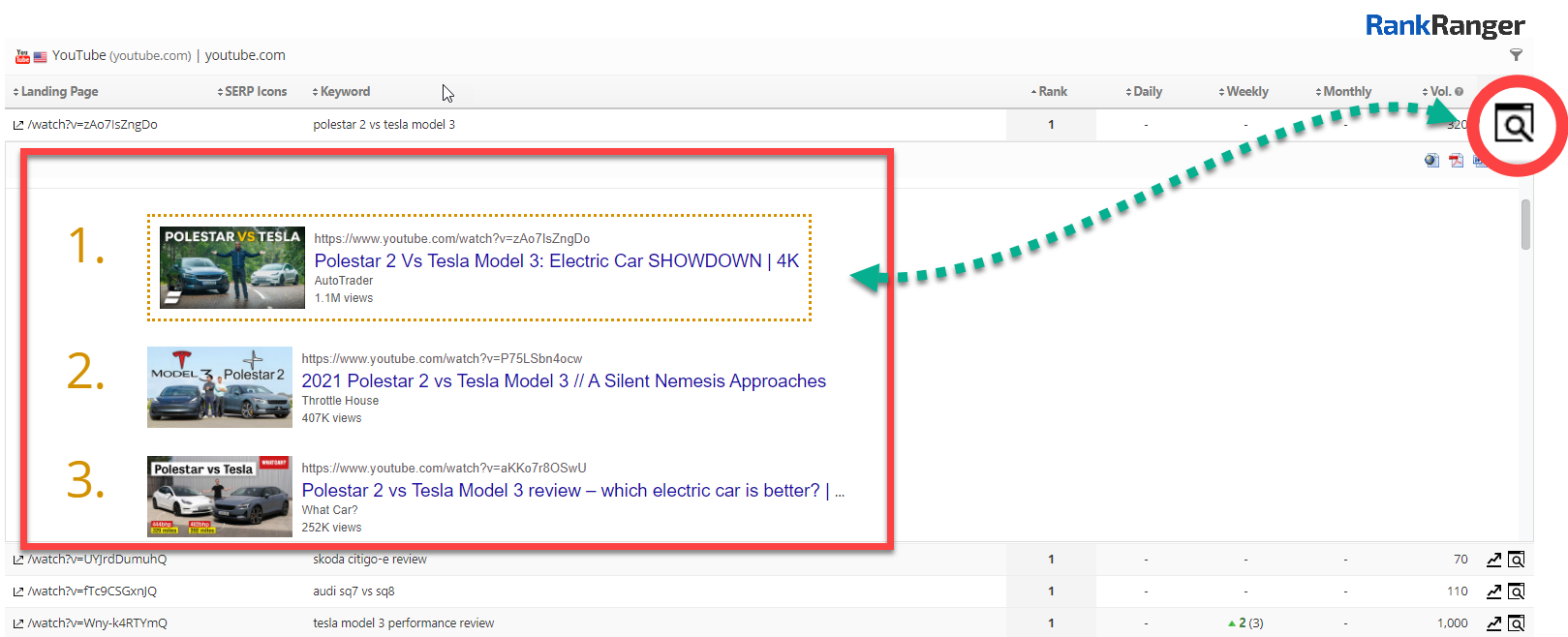Sort table by Monthly column

(1343, 91)
